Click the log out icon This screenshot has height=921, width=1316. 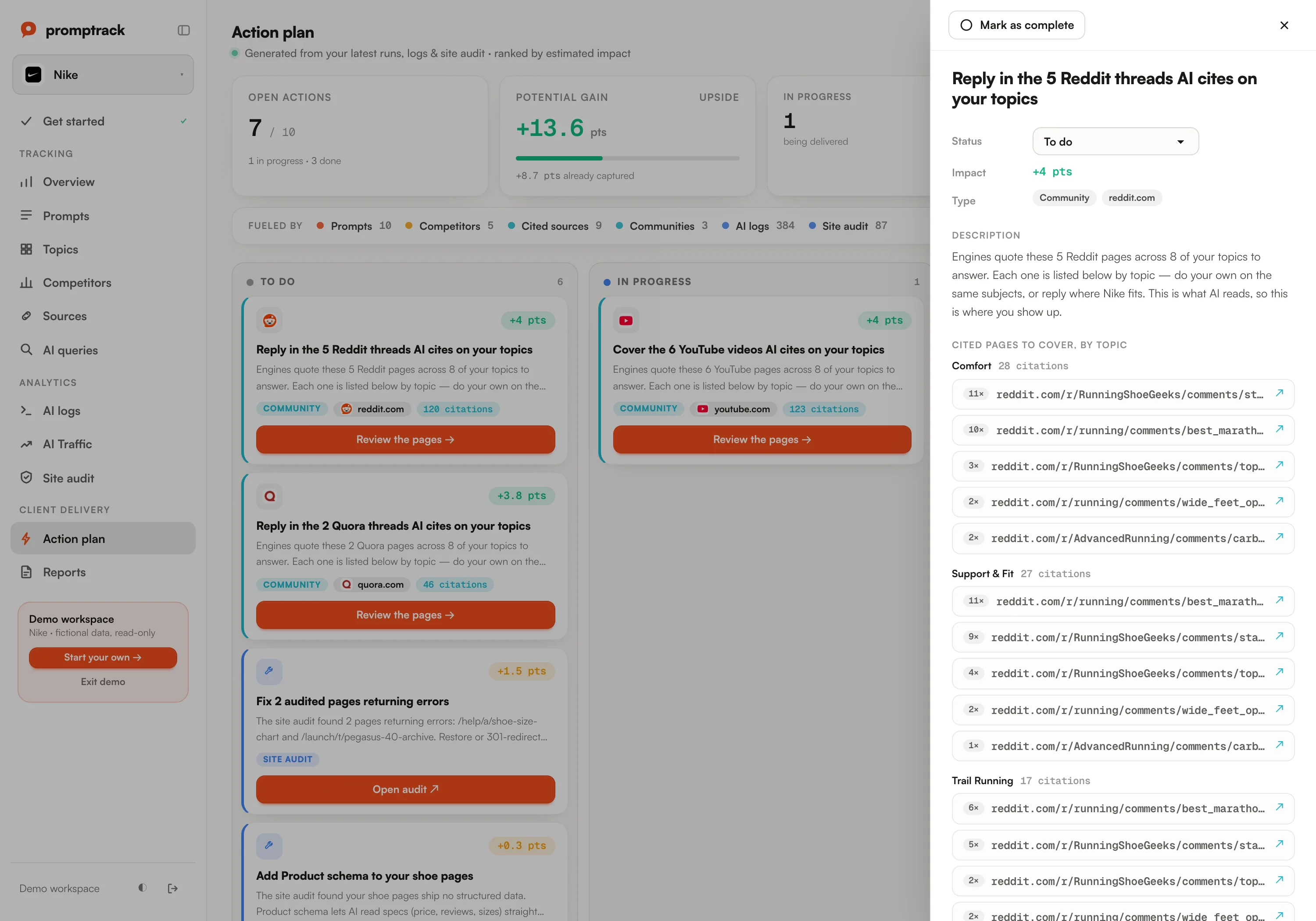coord(172,889)
